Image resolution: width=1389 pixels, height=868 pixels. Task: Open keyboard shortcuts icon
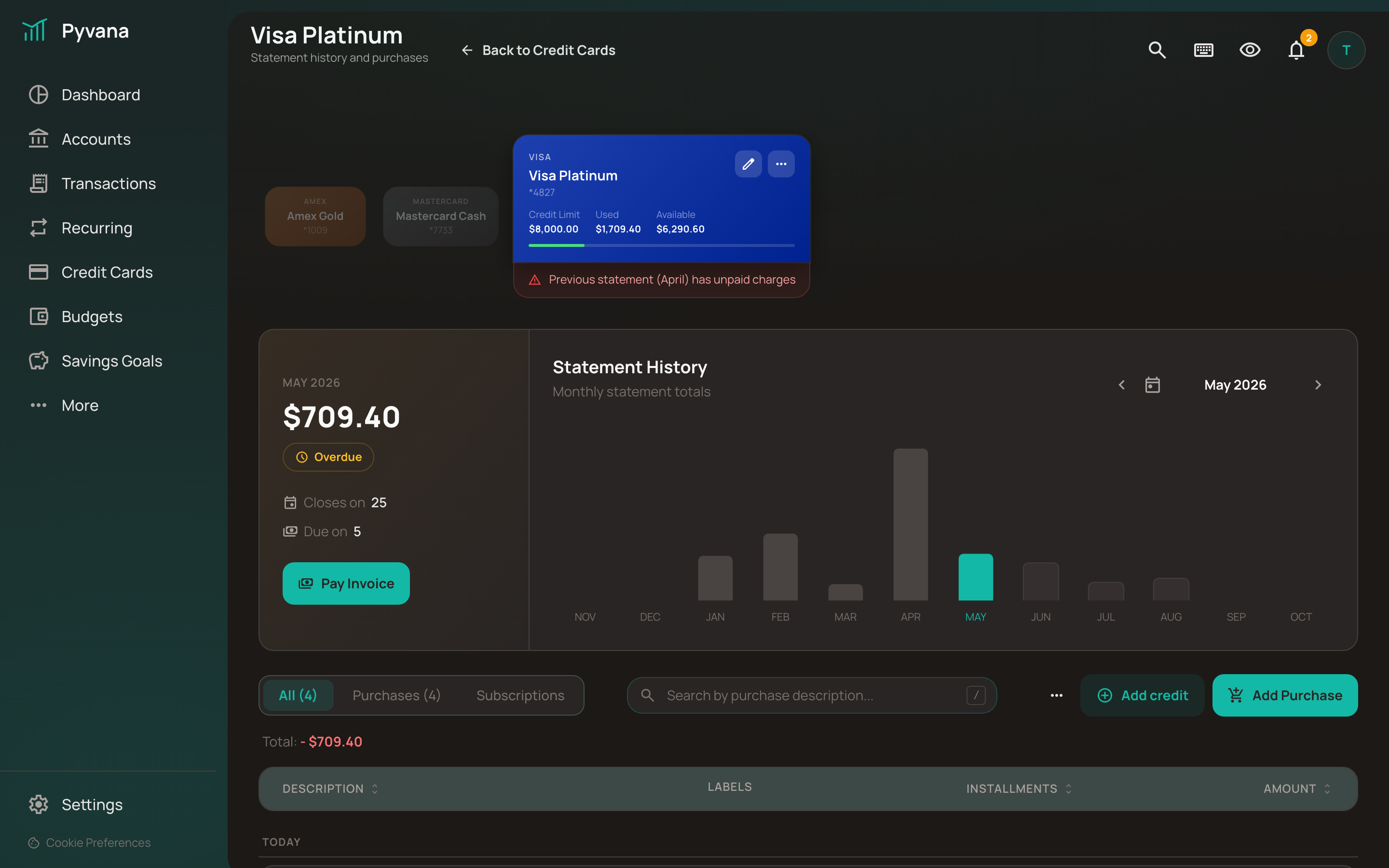[x=1204, y=51]
